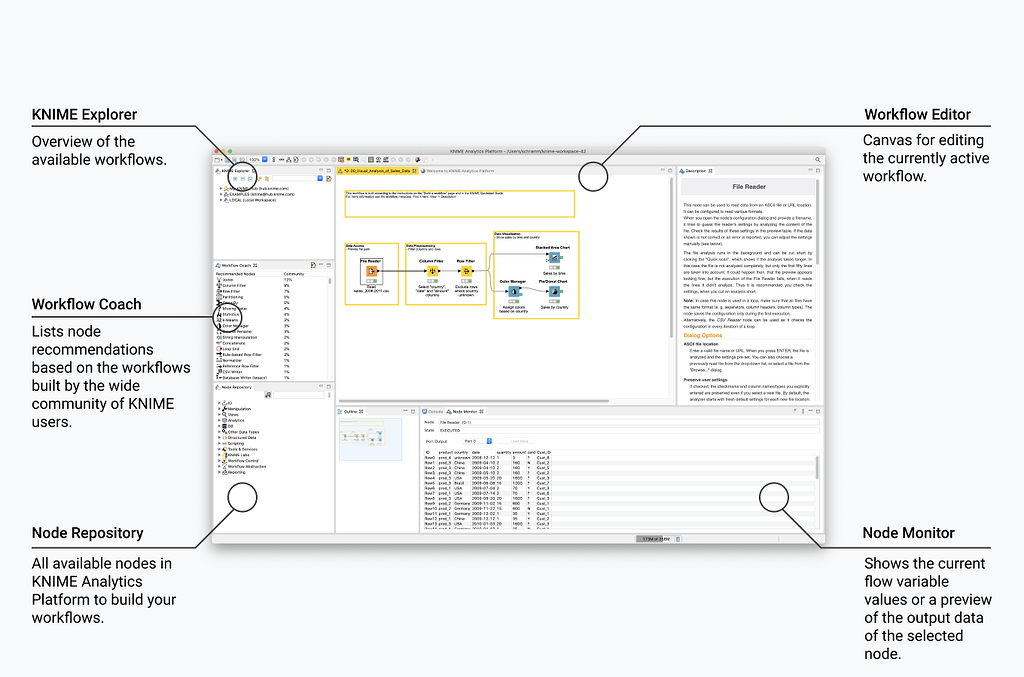Click the Column Filter node in the workflow

pos(432,271)
